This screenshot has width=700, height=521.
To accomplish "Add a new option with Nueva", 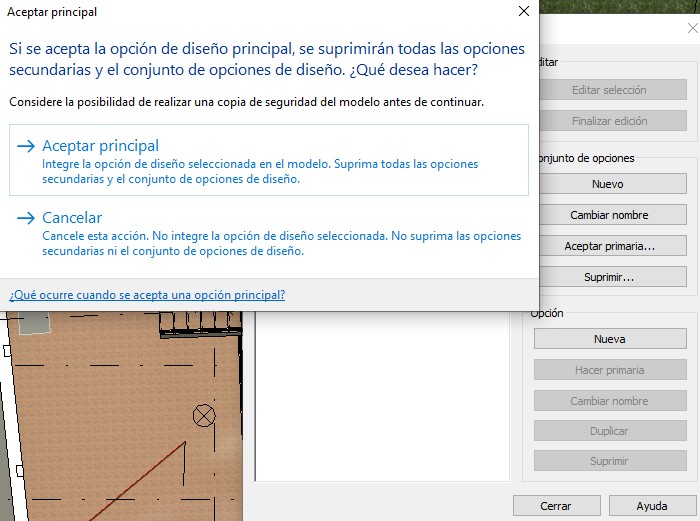I will (608, 339).
